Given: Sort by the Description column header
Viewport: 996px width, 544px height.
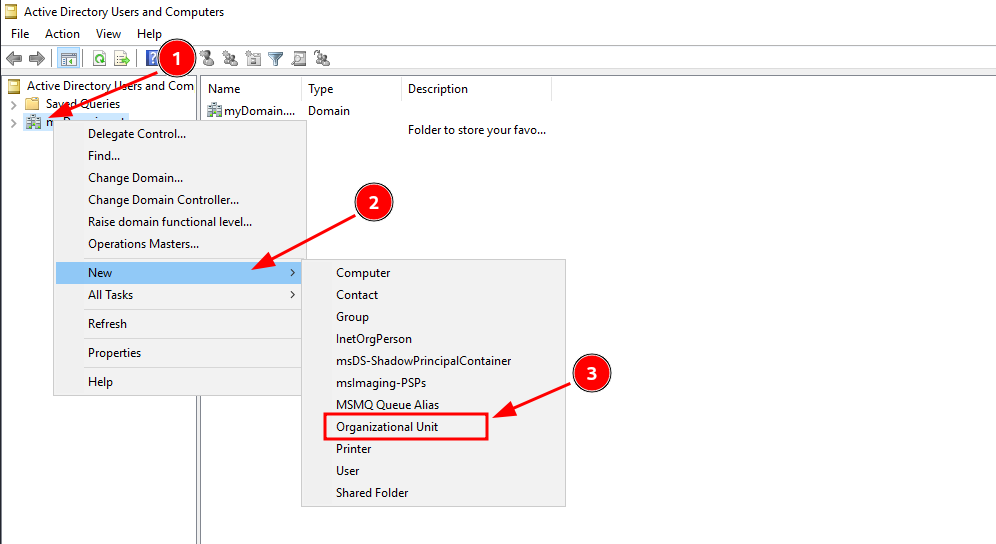Looking at the screenshot, I should coord(476,89).
